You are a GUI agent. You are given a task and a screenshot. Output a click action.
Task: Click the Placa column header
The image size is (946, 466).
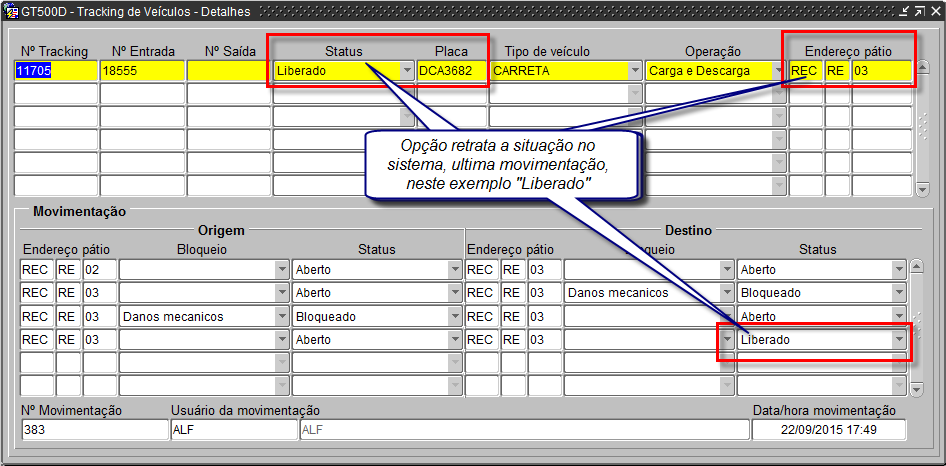pyautogui.click(x=451, y=51)
